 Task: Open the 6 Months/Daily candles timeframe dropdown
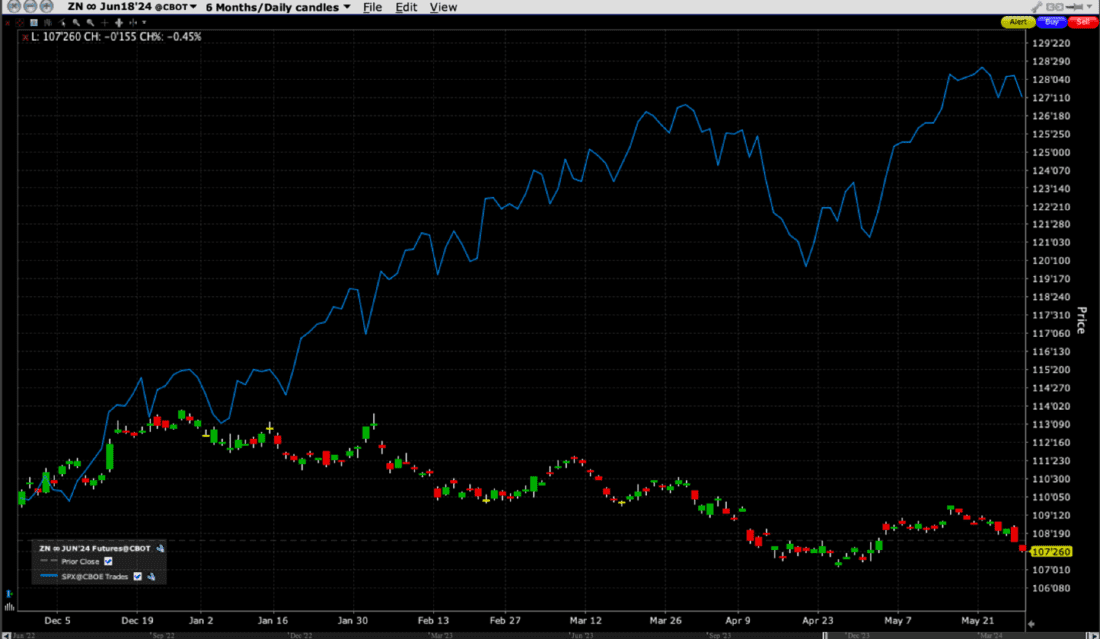275,7
